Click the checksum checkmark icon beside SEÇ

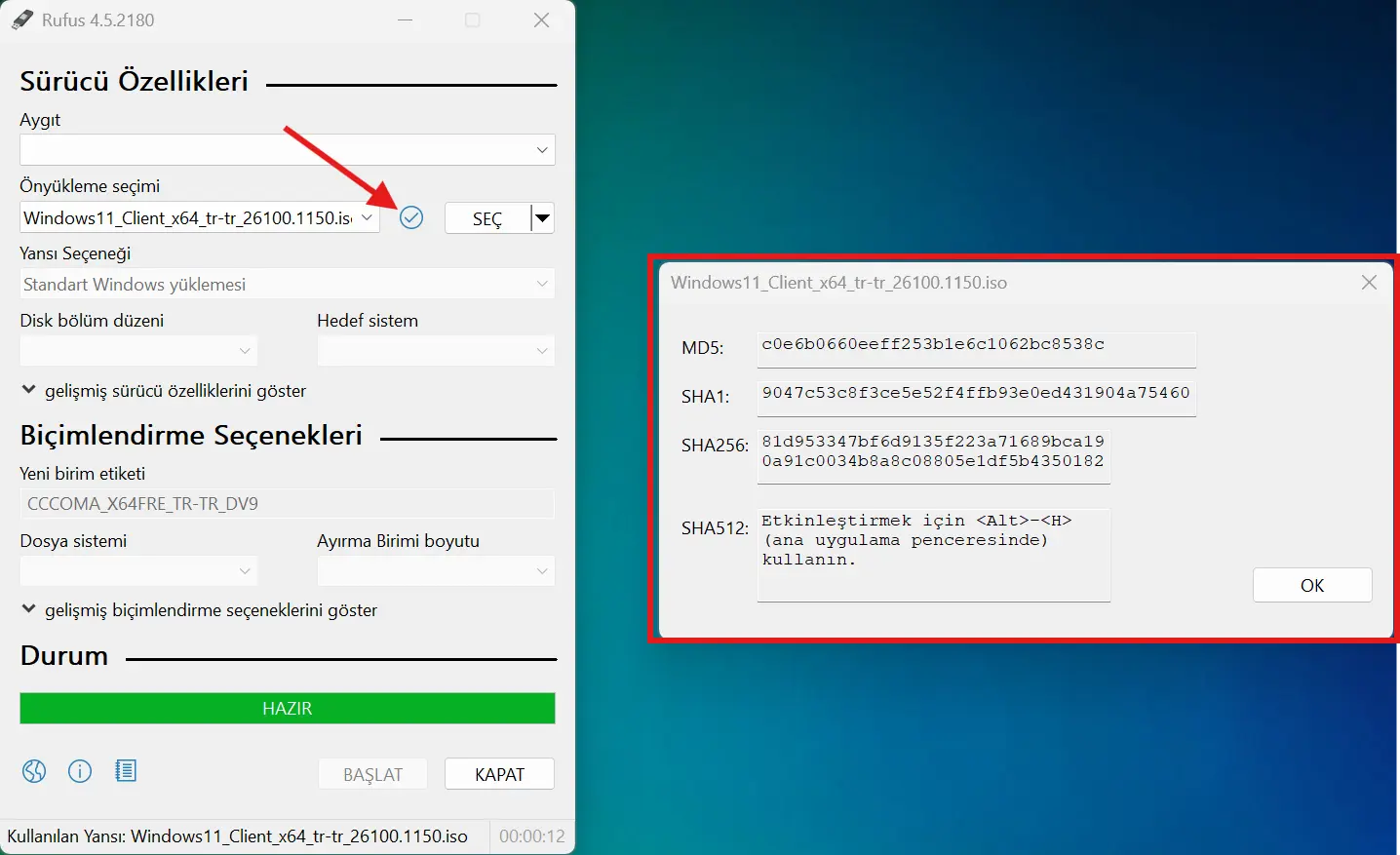(x=411, y=217)
